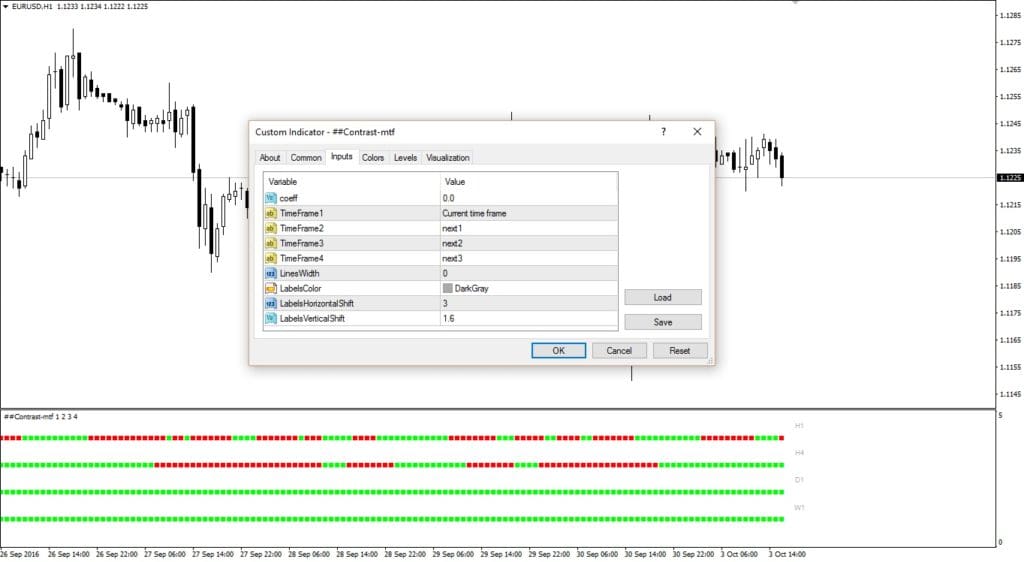The height and width of the screenshot is (562, 1024).
Task: Click the current price label 1.1225
Action: (1010, 178)
